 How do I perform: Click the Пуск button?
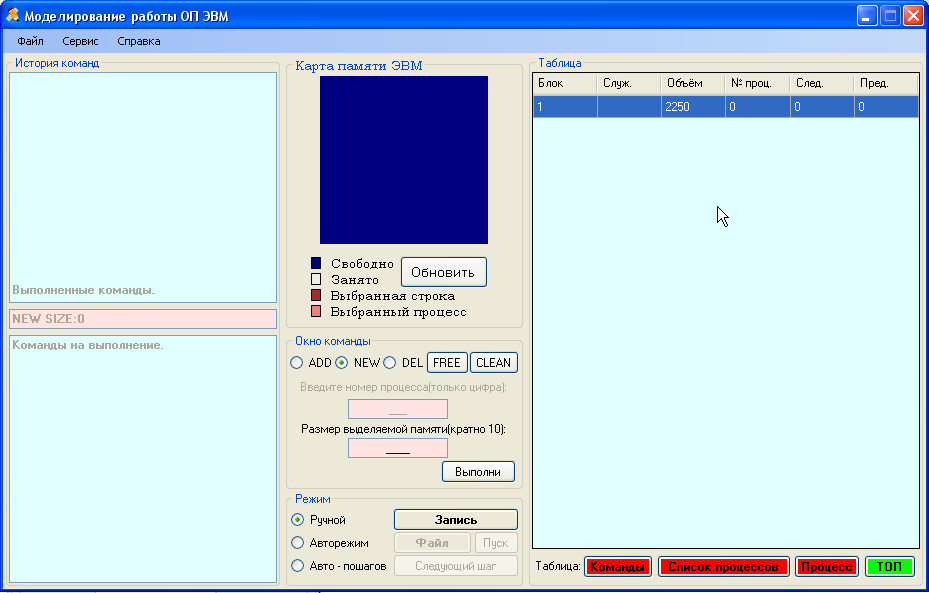point(496,543)
